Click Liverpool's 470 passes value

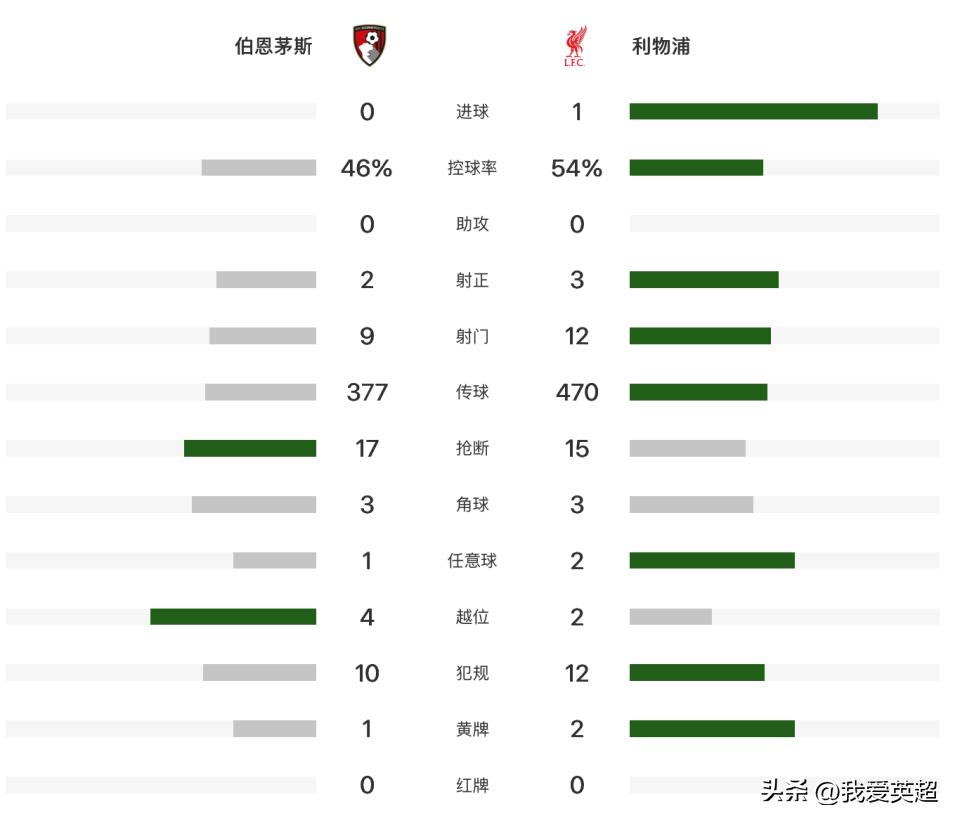(x=577, y=392)
